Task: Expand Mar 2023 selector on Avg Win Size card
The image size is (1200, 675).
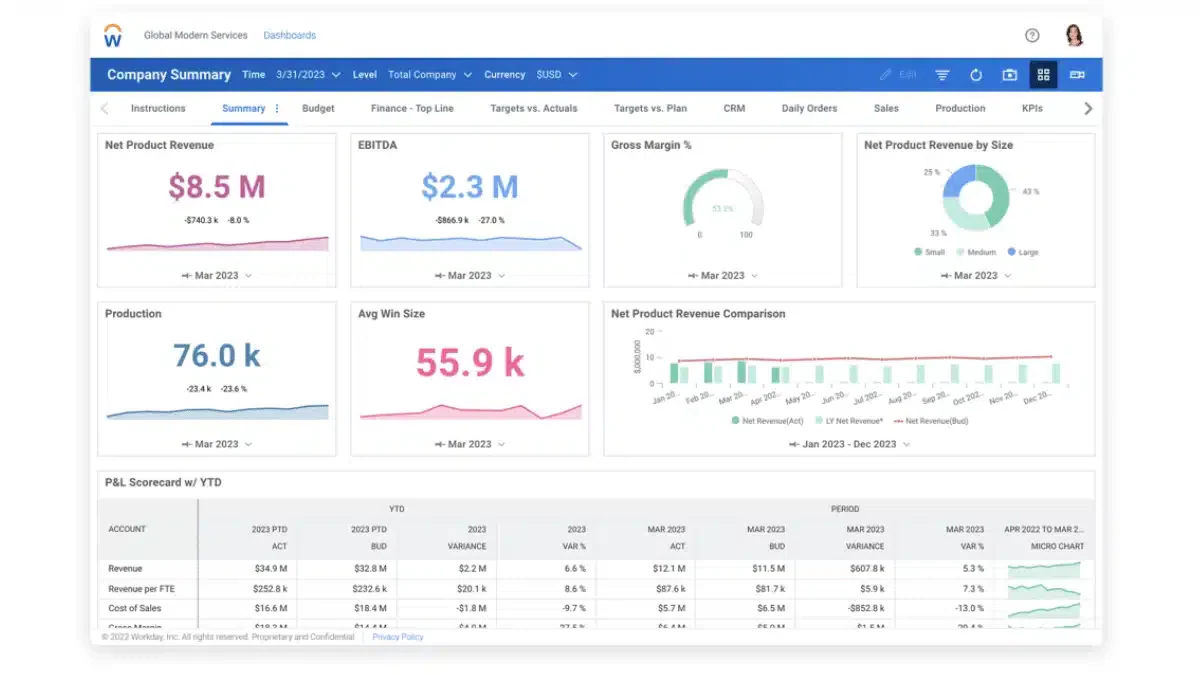Action: tap(470, 444)
